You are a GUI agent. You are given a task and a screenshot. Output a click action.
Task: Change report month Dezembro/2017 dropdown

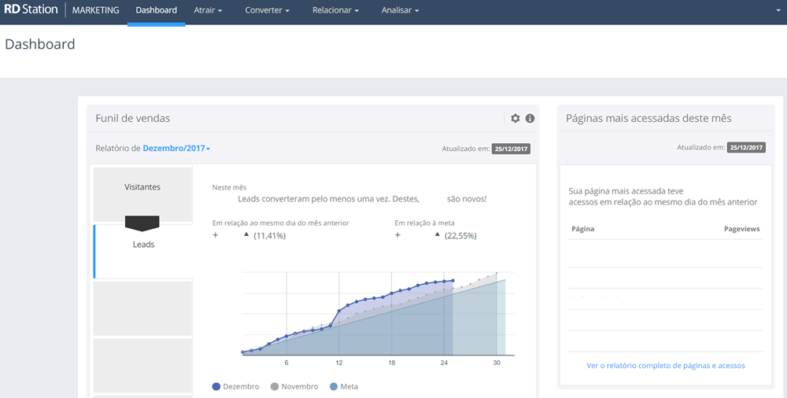[x=176, y=149]
